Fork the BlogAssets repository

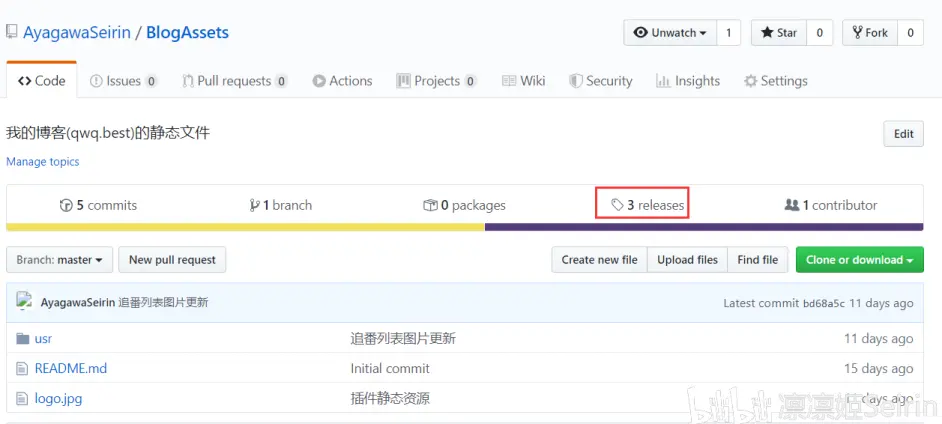[x=869, y=33]
